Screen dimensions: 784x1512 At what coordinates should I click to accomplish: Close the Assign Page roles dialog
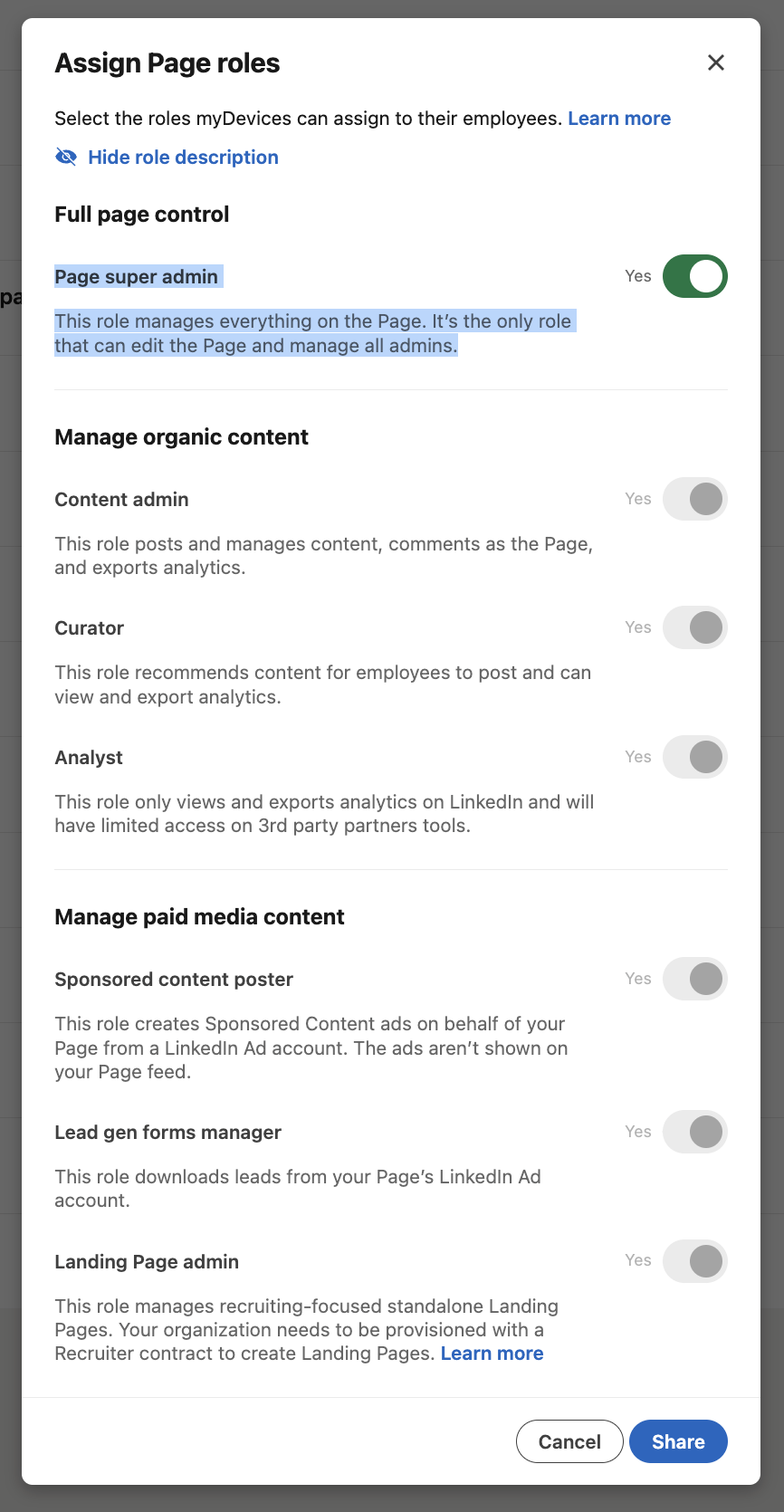click(716, 62)
